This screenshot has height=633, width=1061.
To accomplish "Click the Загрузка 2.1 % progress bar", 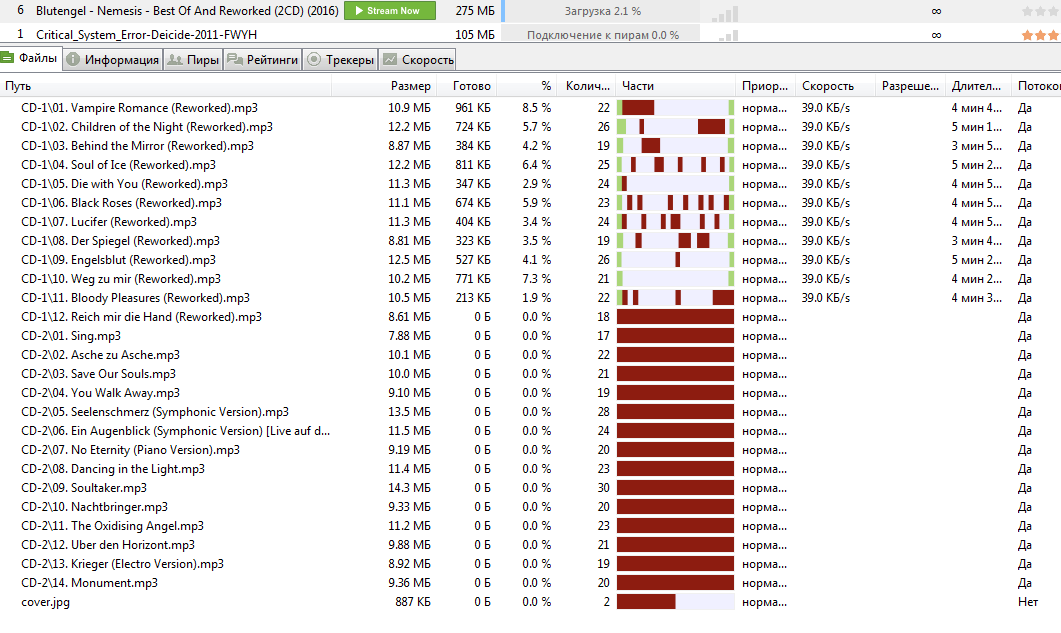I will 602,11.
